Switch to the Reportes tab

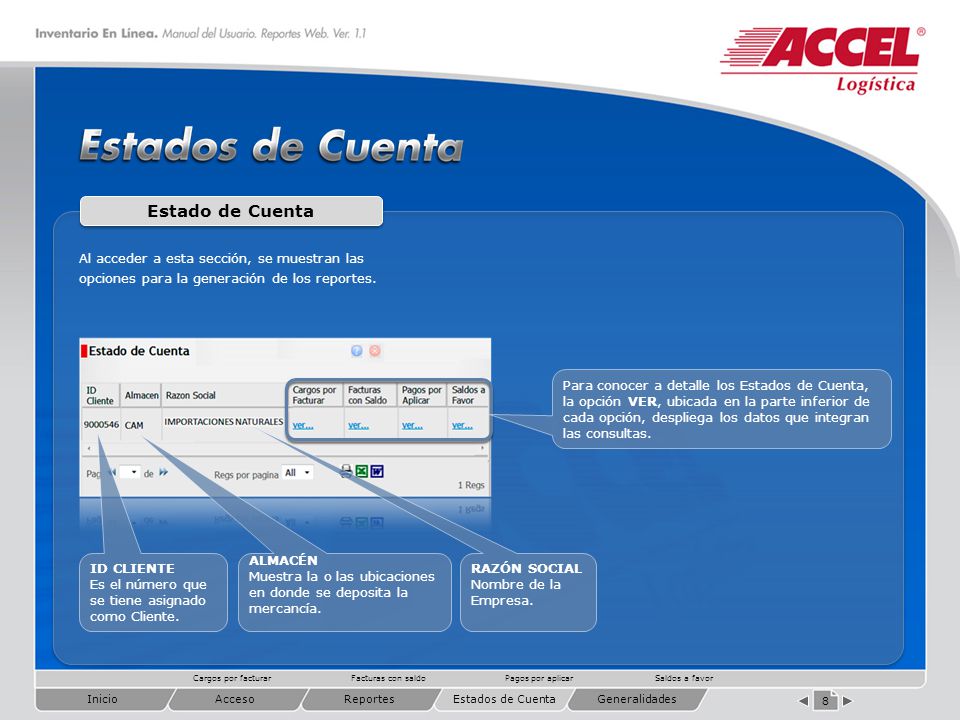coord(369,699)
